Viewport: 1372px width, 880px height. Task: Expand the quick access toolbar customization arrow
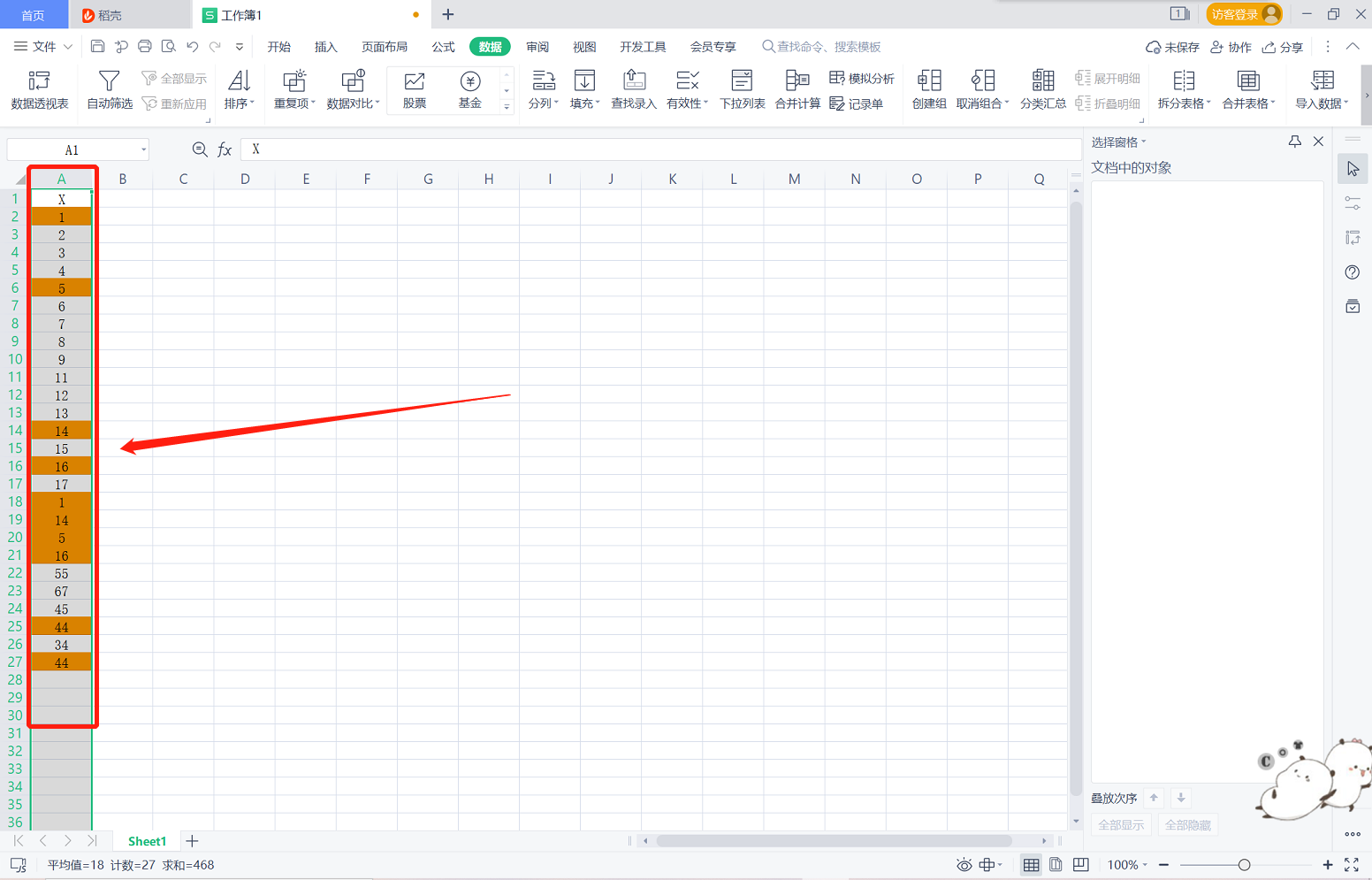click(240, 47)
